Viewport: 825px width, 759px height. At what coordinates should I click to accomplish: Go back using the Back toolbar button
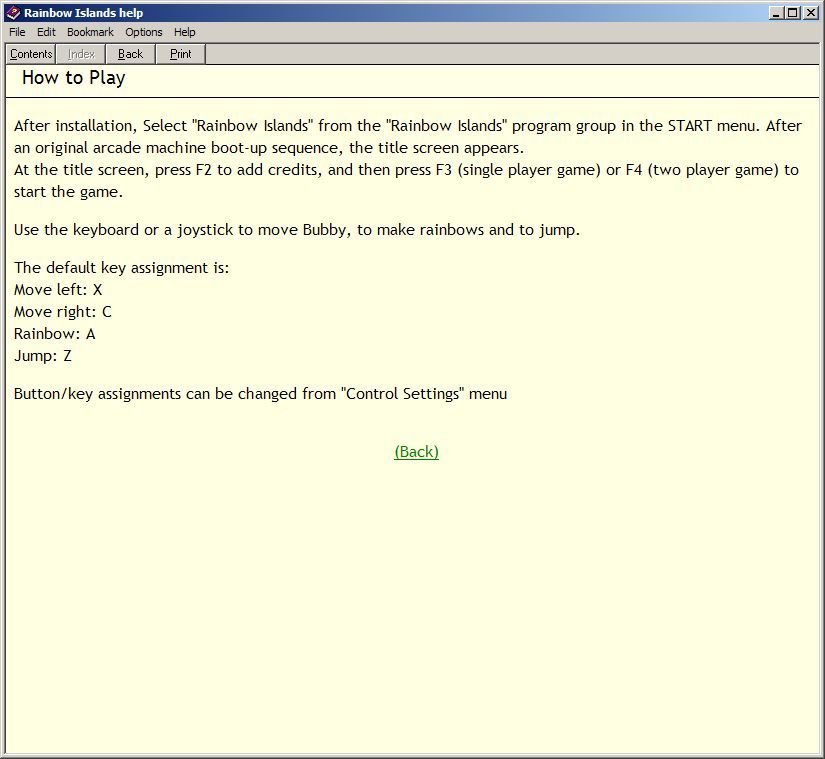click(130, 54)
